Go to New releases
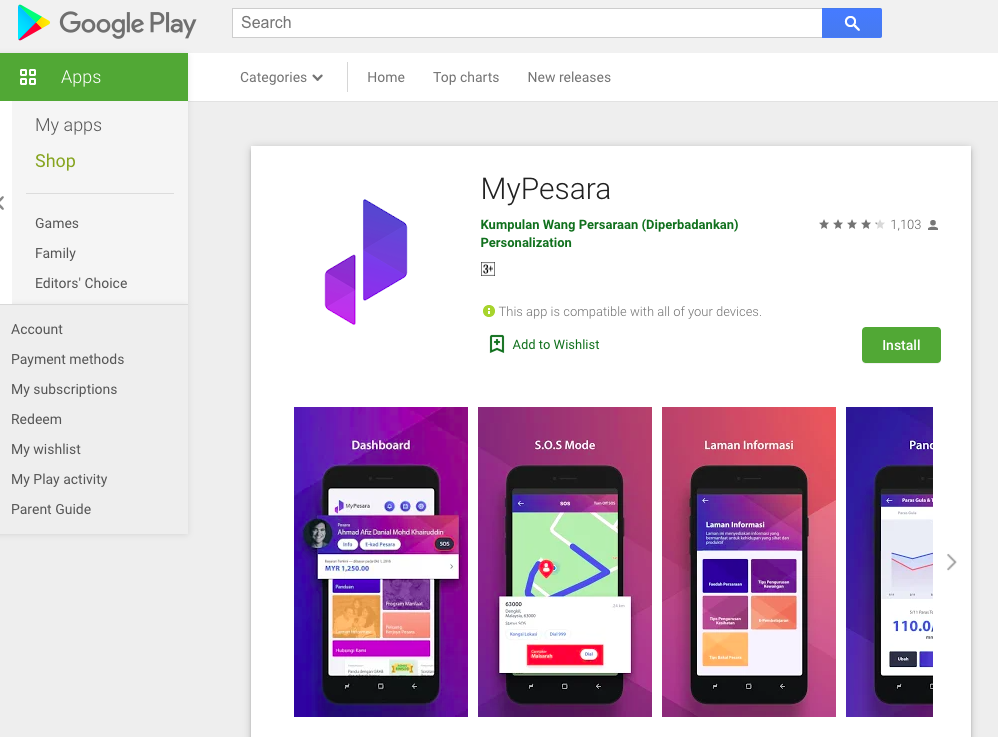The image size is (998, 737). [569, 77]
